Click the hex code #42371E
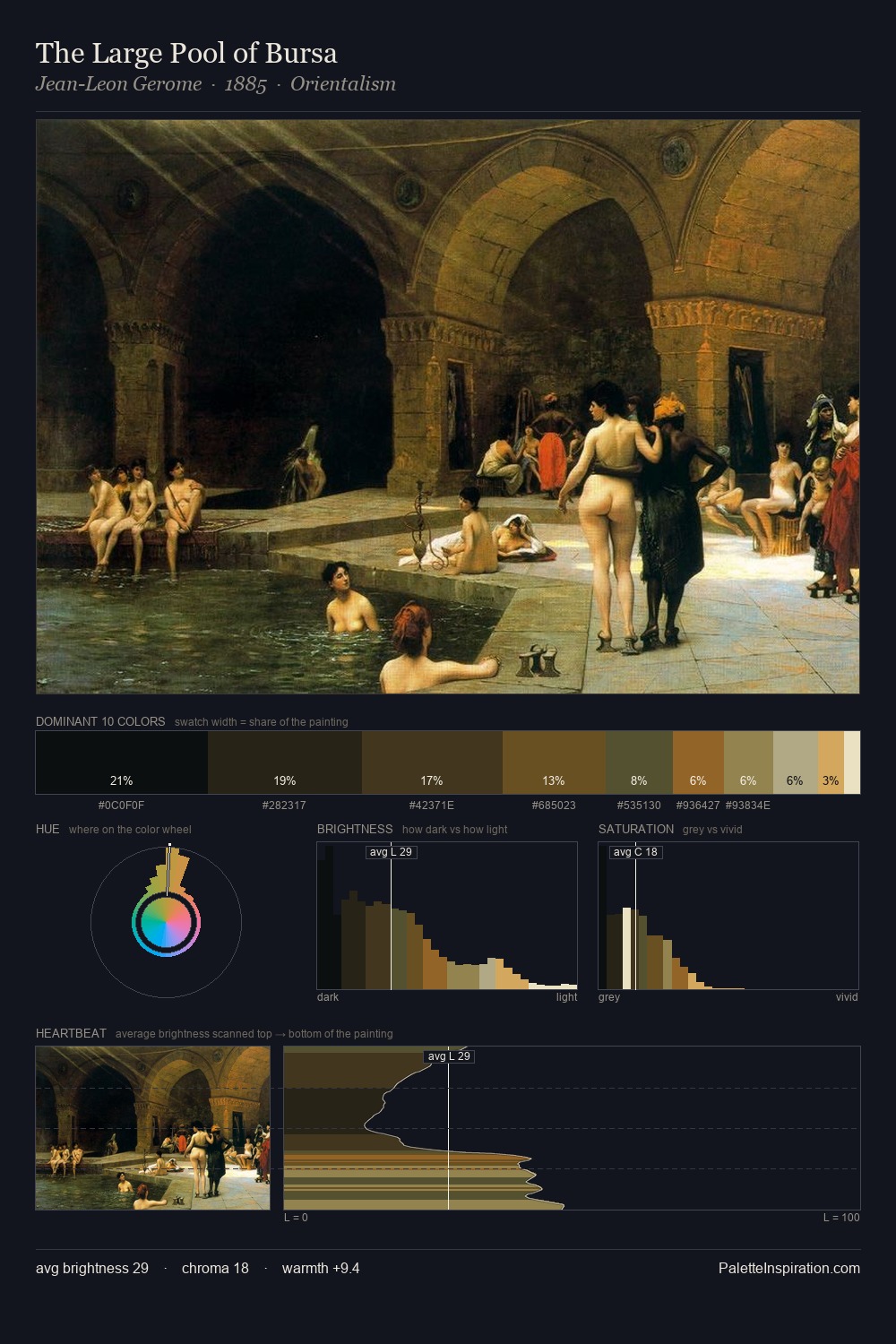The width and height of the screenshot is (896, 1344). (x=432, y=806)
